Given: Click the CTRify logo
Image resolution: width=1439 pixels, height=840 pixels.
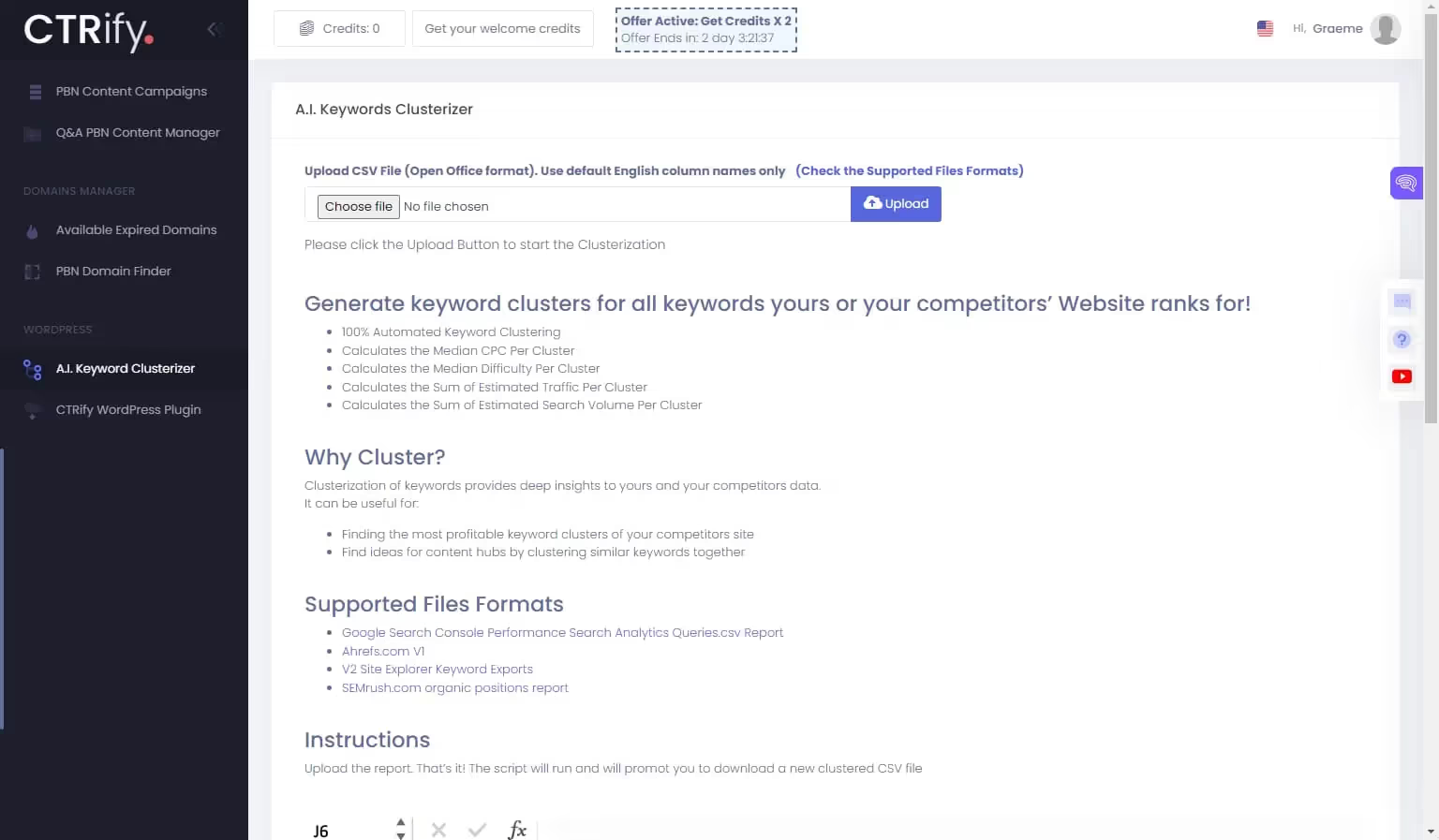Looking at the screenshot, I should [88, 31].
